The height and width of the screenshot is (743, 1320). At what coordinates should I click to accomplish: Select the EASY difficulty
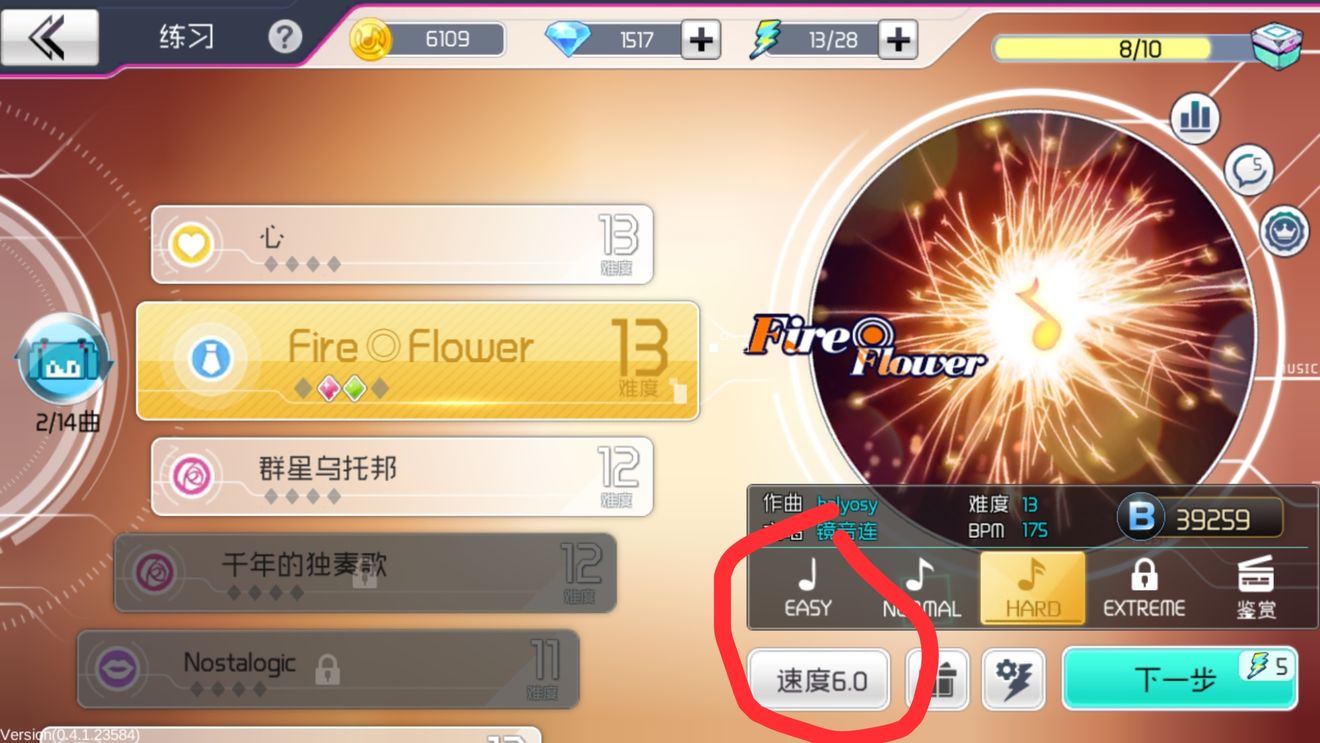808,588
